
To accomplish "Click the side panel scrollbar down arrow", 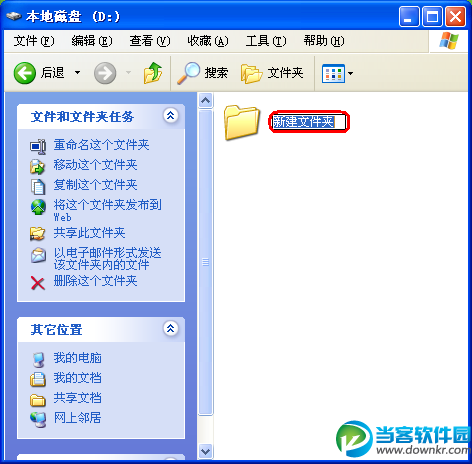I will click(206, 451).
